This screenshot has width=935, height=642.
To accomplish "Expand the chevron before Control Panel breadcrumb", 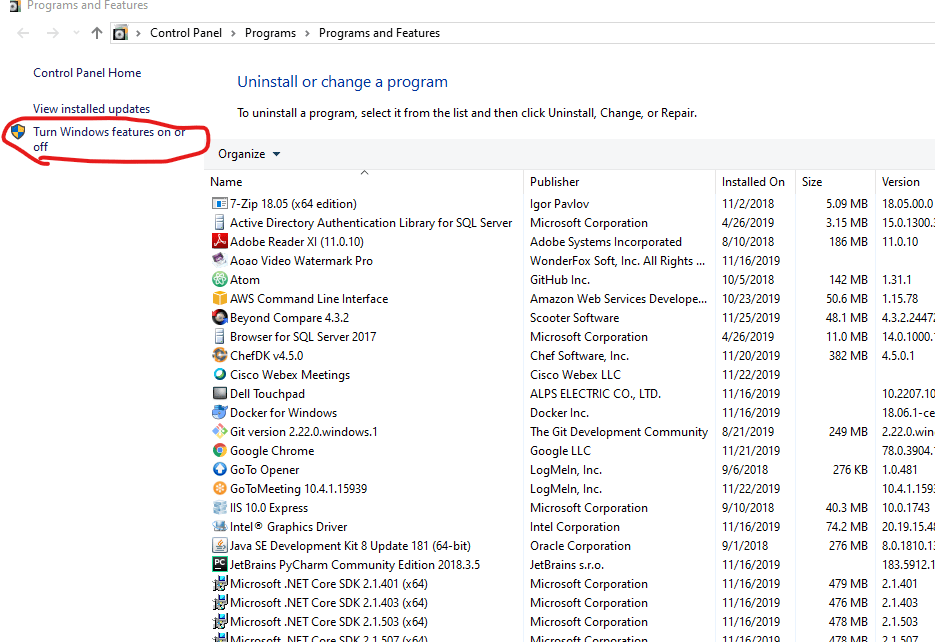I will (x=138, y=33).
